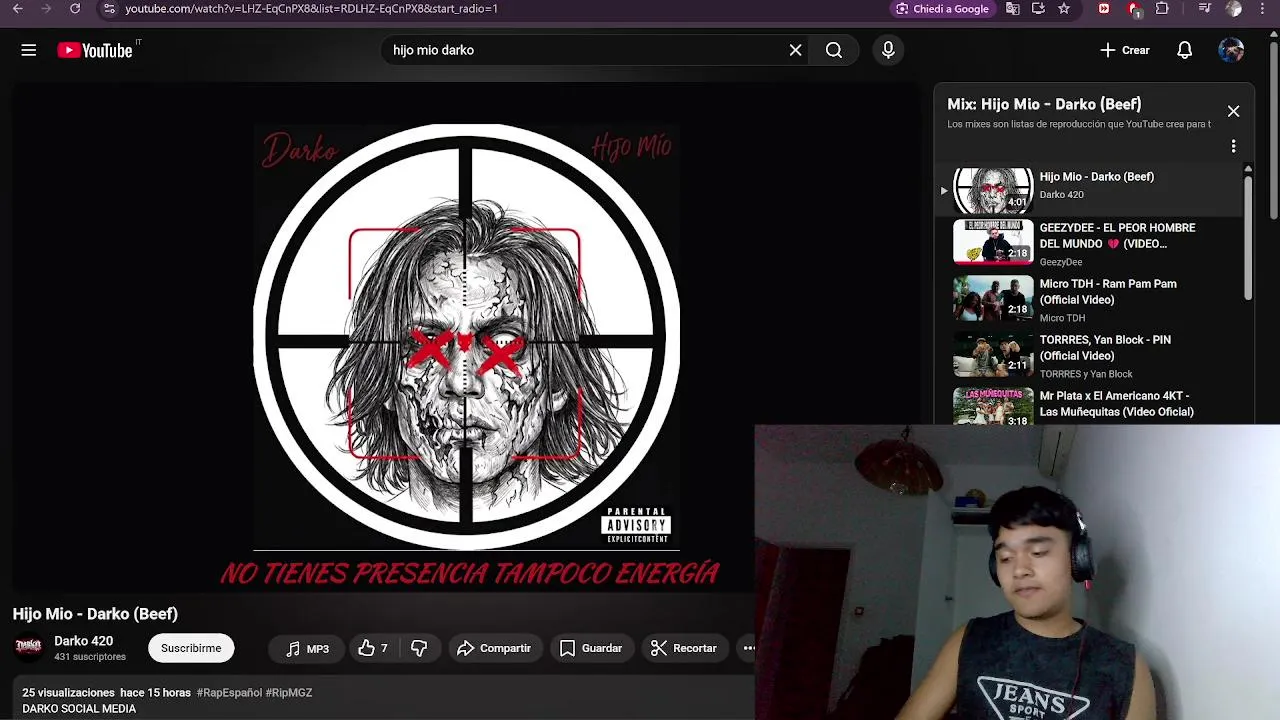Click the 'Micro TDH' channel name text
Screen dimensions: 1280x720
tap(1062, 318)
